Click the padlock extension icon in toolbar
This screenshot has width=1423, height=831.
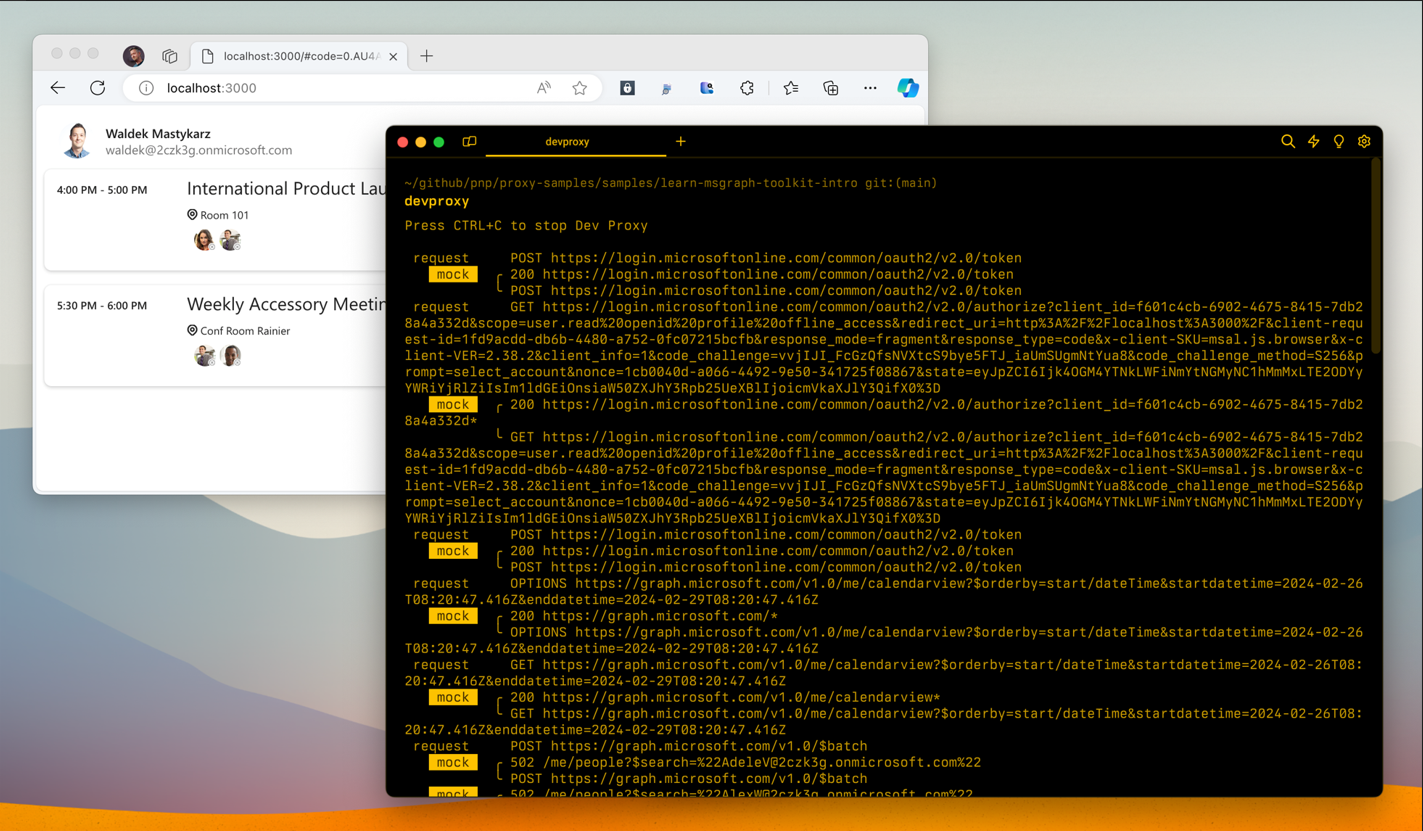(627, 88)
